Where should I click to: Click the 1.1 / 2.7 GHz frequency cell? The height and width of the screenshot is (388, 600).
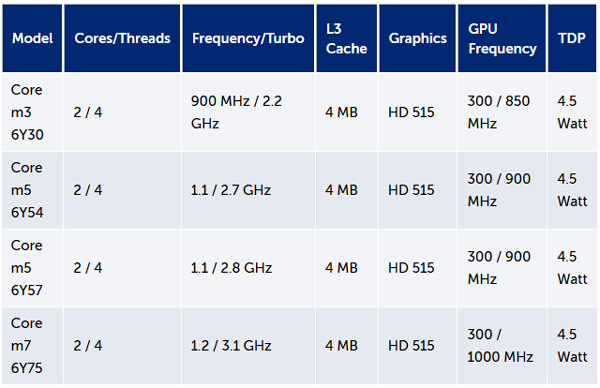248,190
